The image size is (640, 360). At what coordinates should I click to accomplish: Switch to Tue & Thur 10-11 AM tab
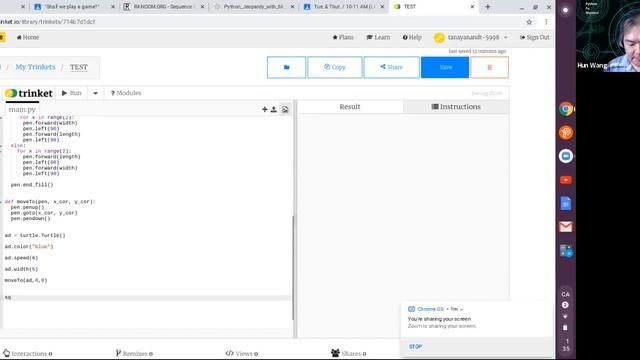click(344, 7)
